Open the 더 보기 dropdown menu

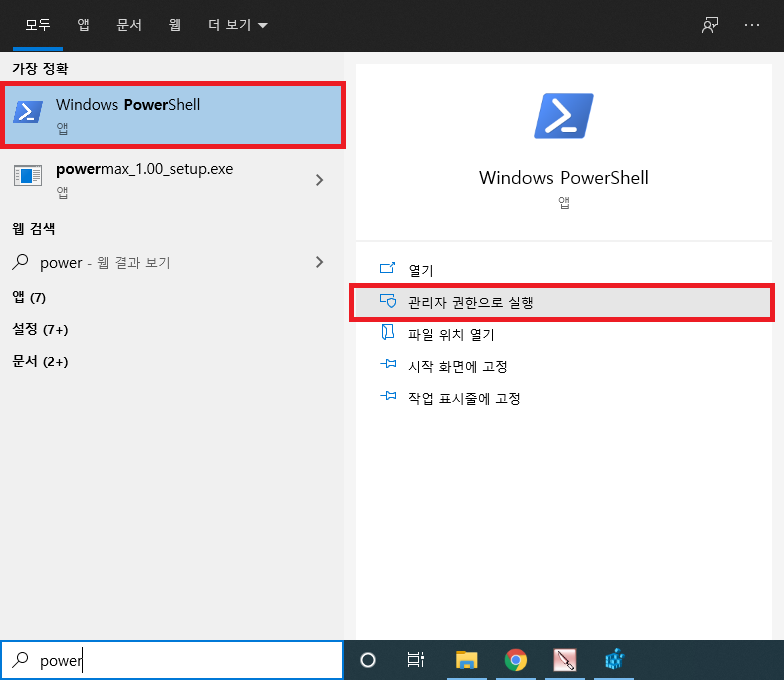(238, 24)
